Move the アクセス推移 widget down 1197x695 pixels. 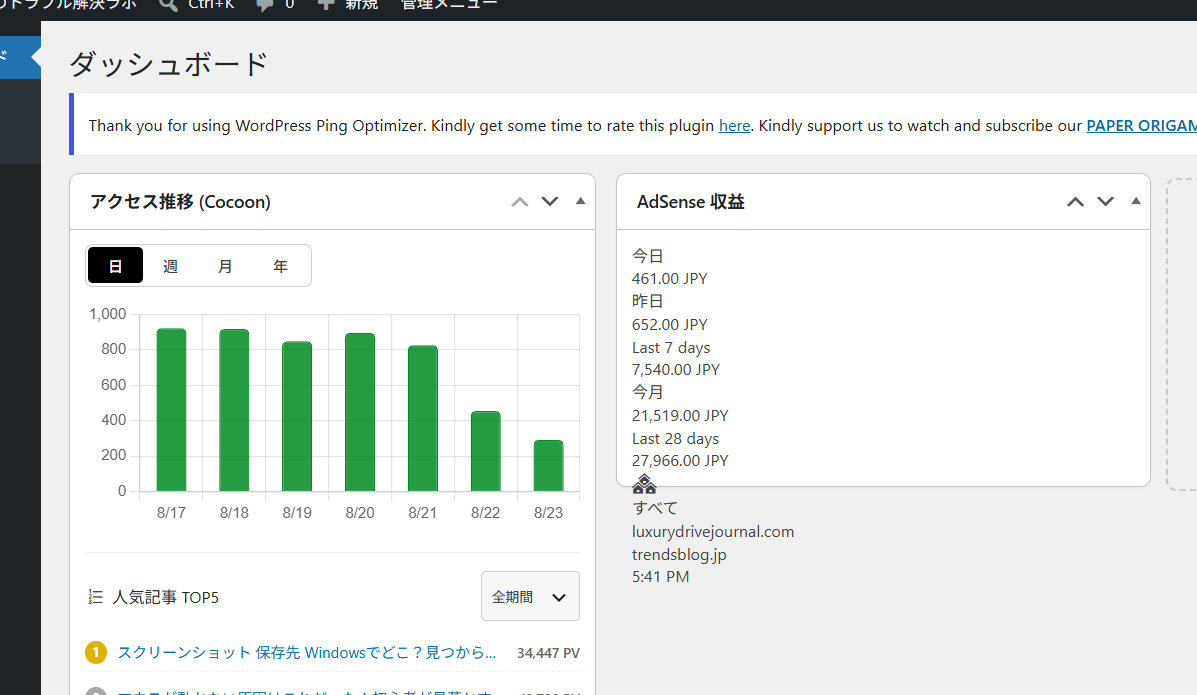(550, 202)
